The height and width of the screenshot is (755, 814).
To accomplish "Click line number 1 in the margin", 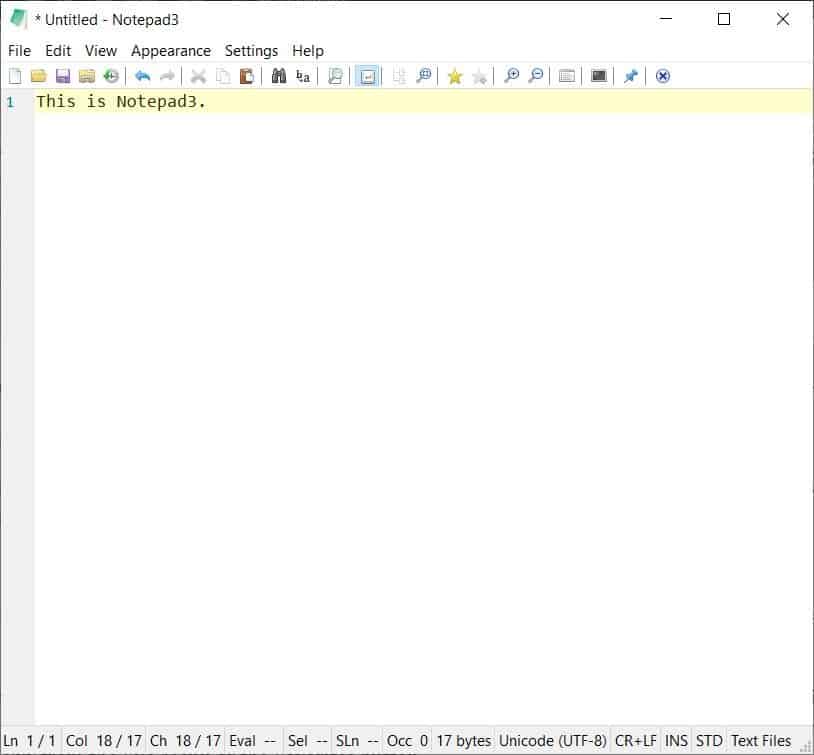I will pos(10,101).
